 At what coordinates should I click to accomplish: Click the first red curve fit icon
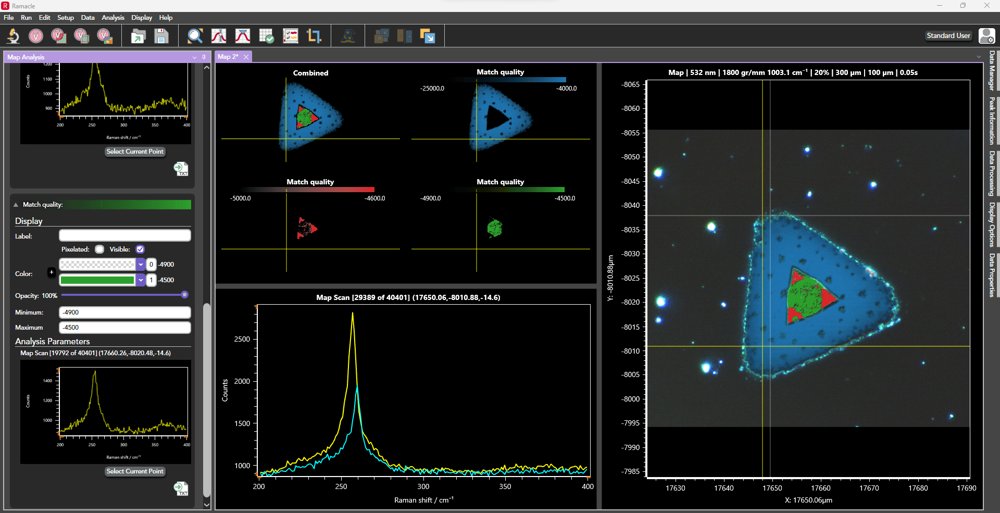[219, 36]
